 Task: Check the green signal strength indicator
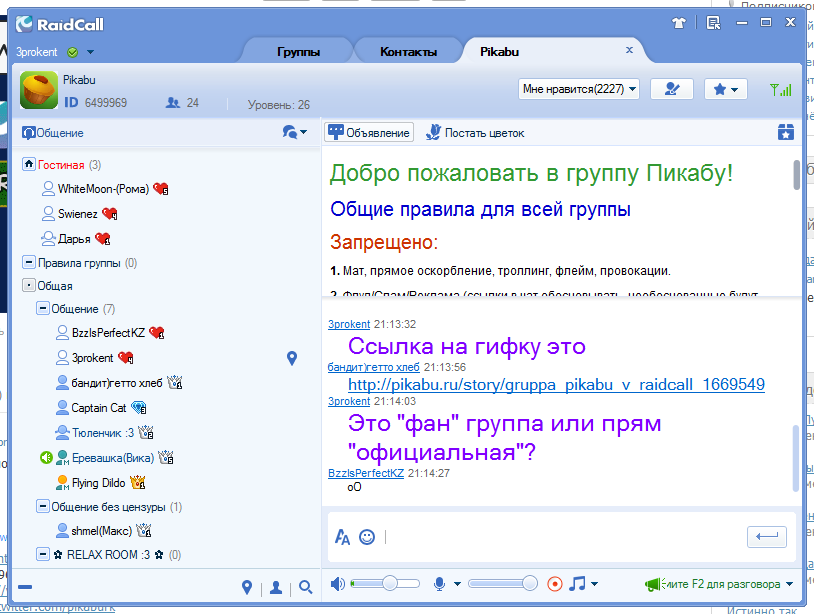(x=781, y=89)
